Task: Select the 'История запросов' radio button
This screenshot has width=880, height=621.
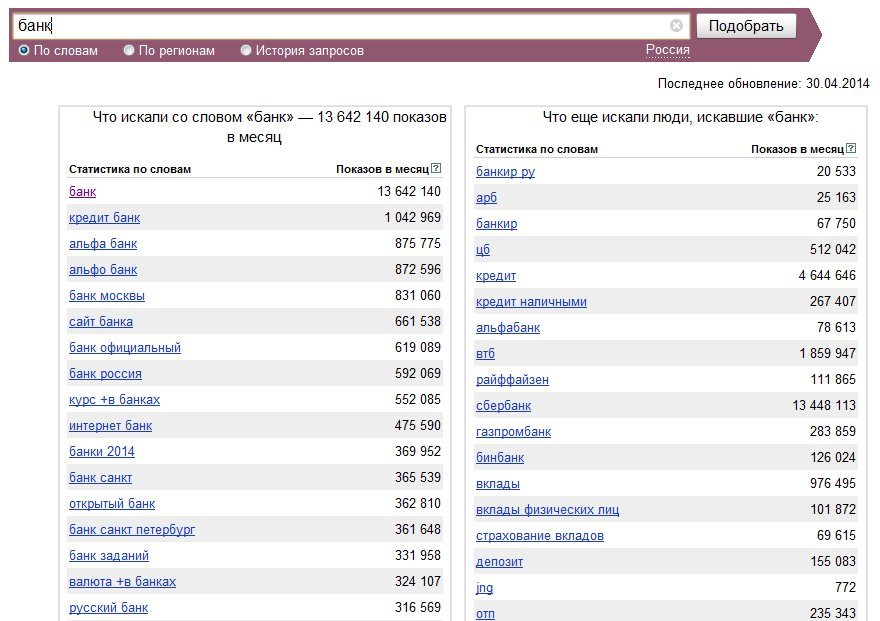Action: click(246, 50)
